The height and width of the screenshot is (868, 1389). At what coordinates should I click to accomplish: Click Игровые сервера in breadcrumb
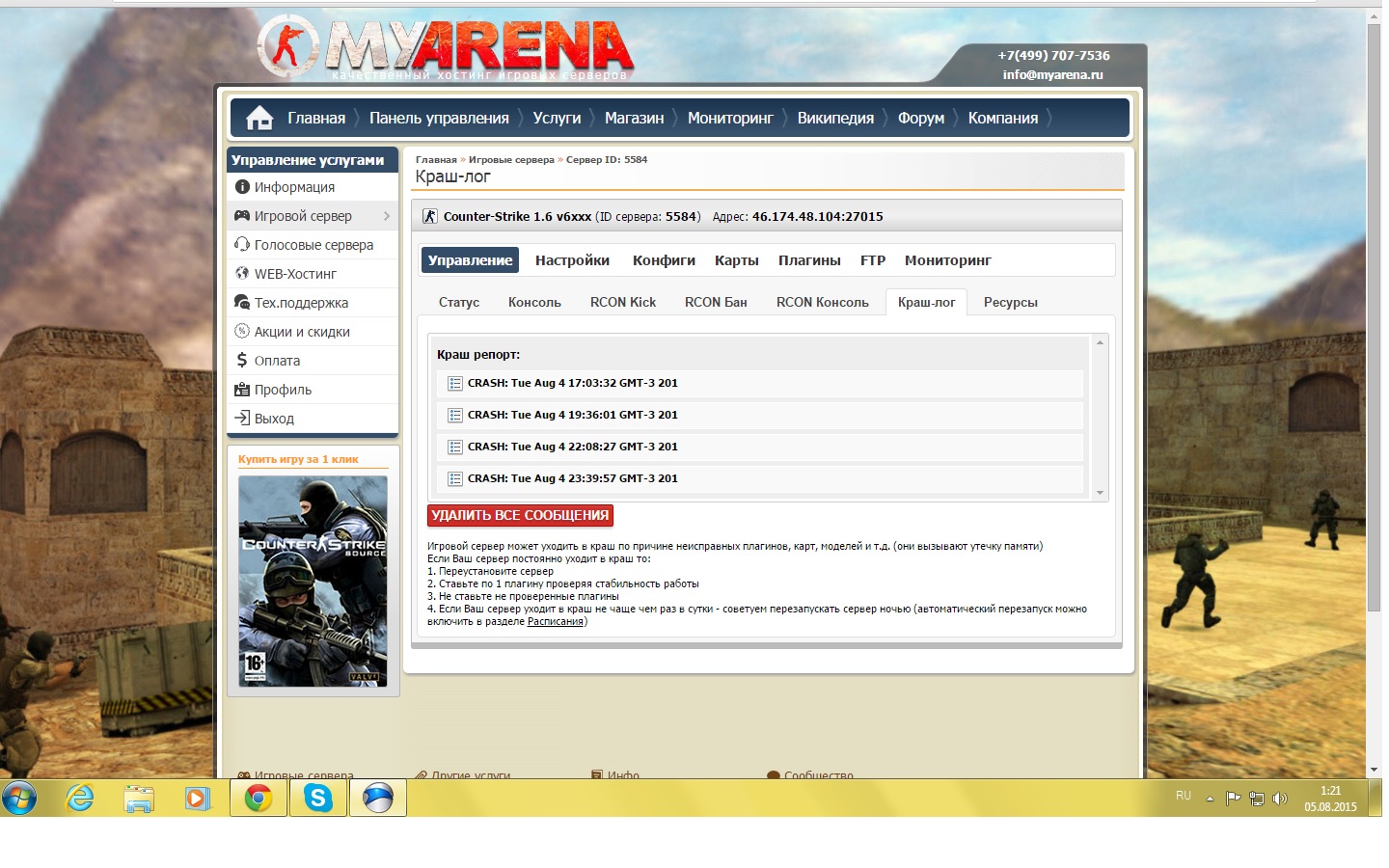point(511,160)
